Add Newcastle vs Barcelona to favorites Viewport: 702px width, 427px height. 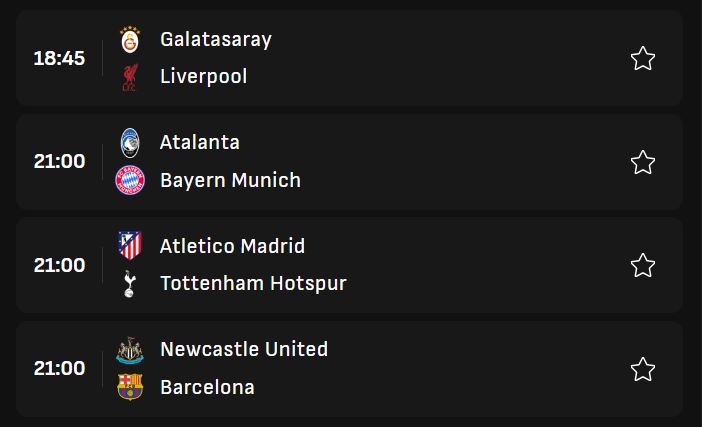pos(643,369)
